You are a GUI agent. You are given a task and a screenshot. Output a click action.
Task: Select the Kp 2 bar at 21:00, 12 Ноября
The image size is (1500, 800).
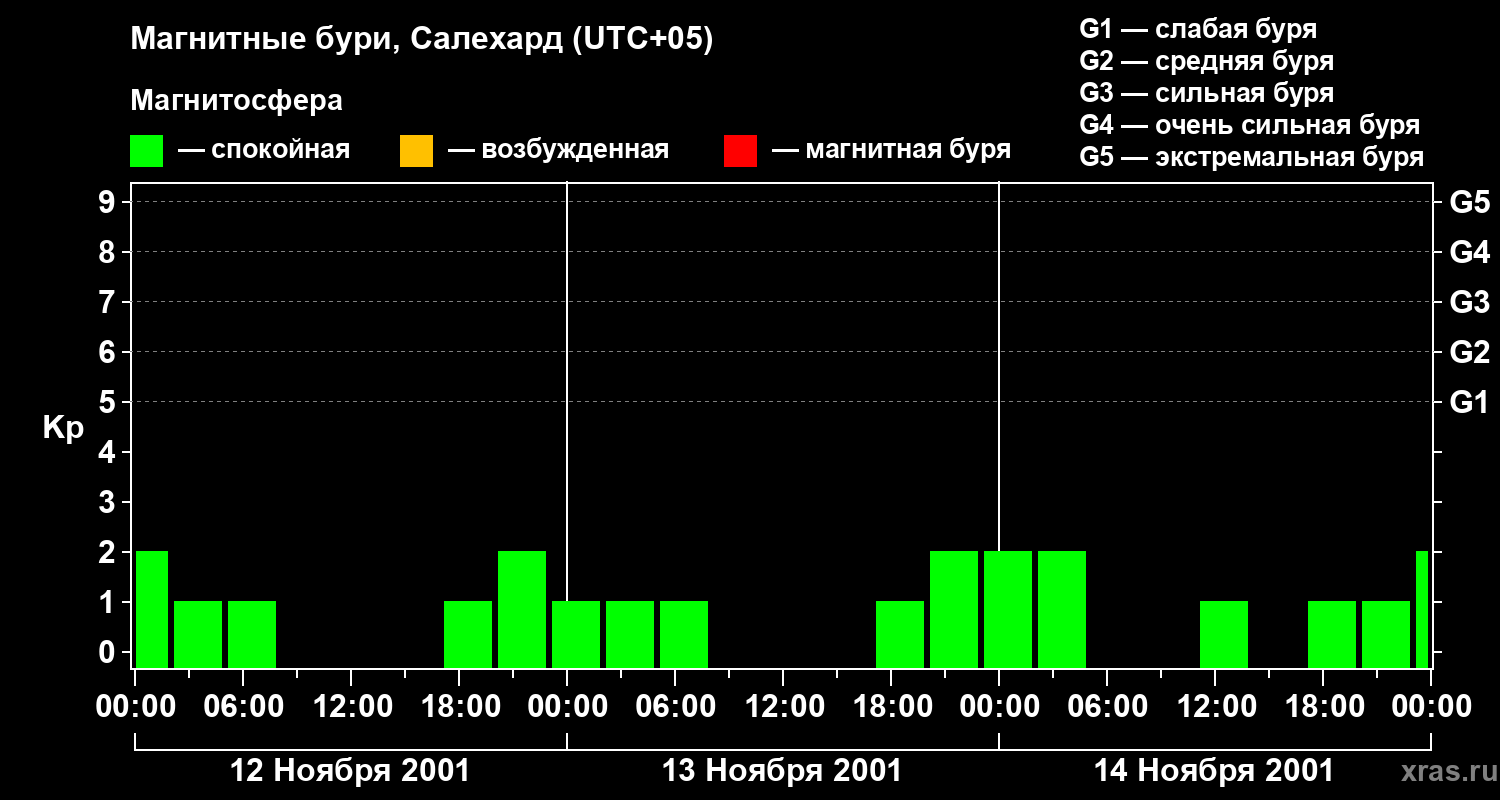pos(522,609)
